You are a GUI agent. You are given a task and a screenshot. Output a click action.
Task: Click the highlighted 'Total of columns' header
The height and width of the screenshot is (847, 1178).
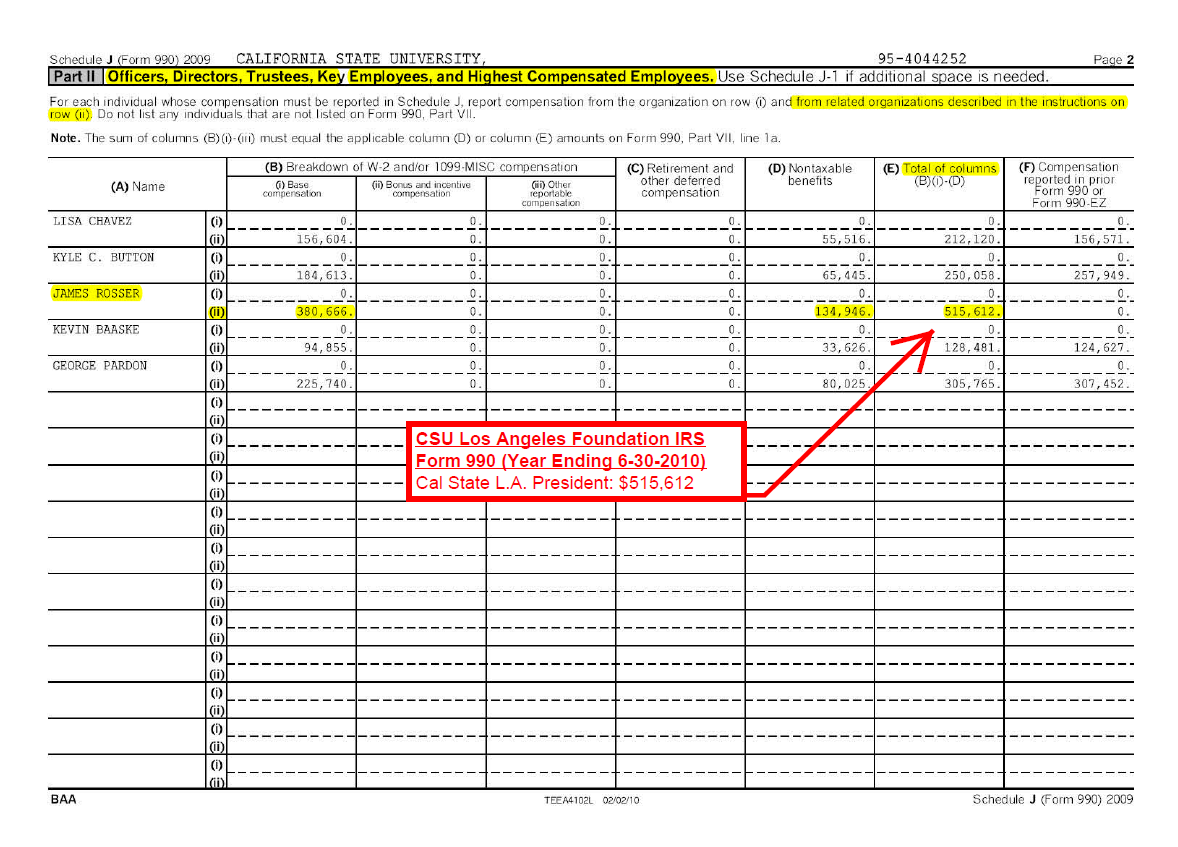click(949, 168)
